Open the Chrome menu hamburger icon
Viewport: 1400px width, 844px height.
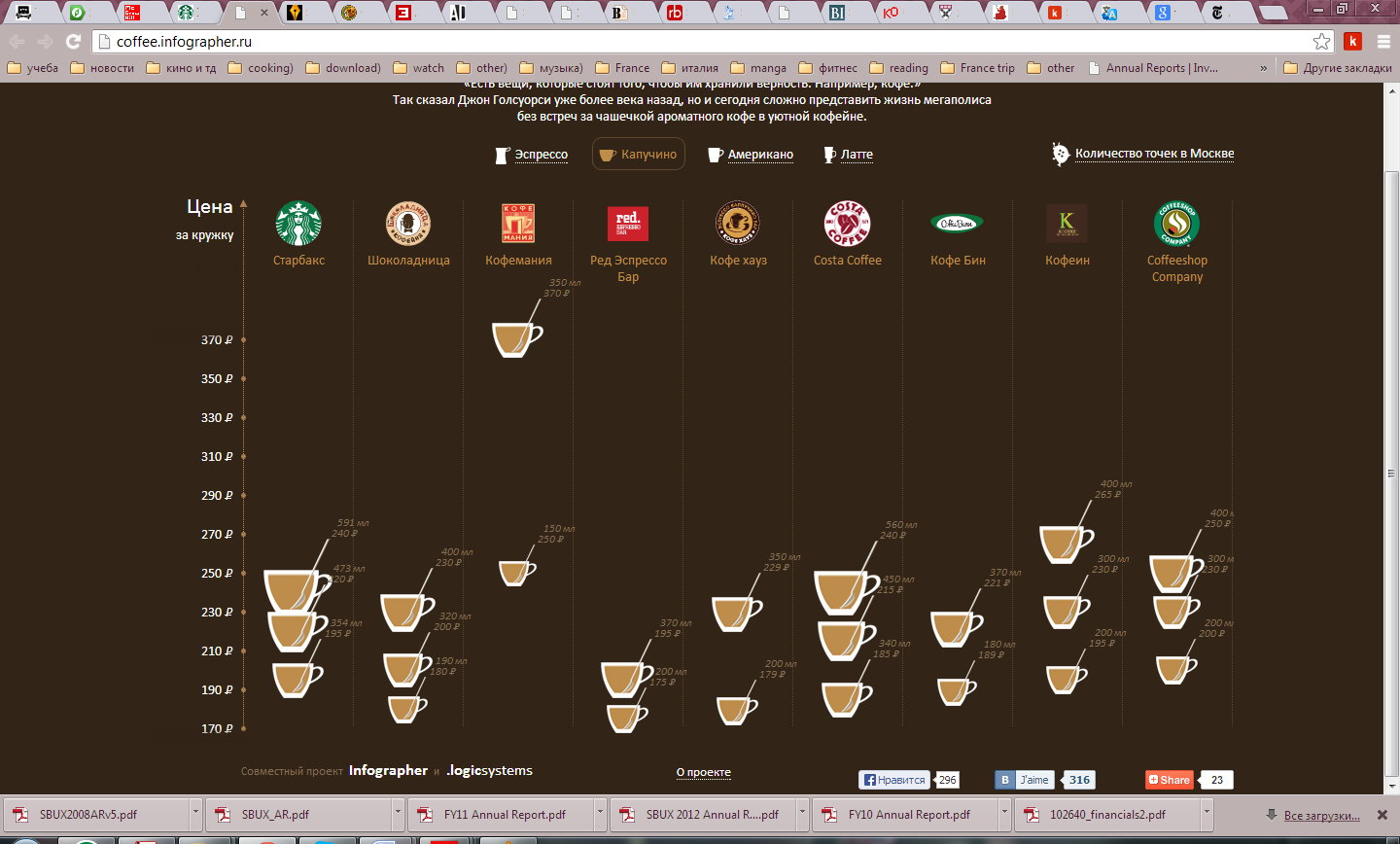pyautogui.click(x=1383, y=42)
